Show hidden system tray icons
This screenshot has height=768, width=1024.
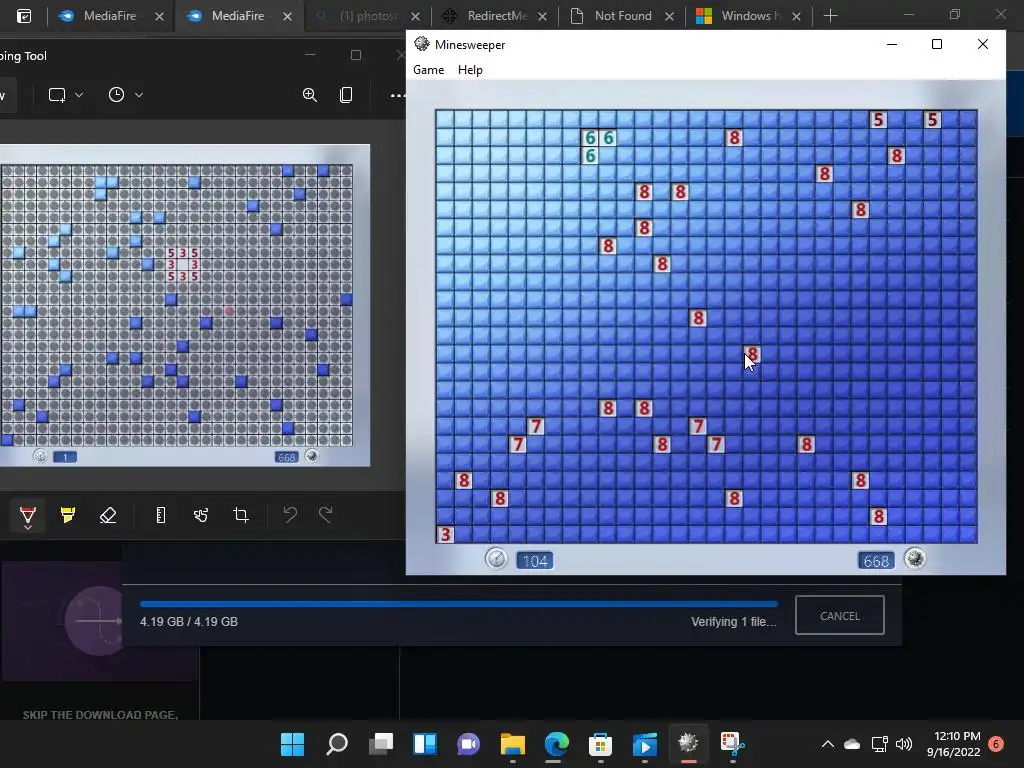pos(827,744)
